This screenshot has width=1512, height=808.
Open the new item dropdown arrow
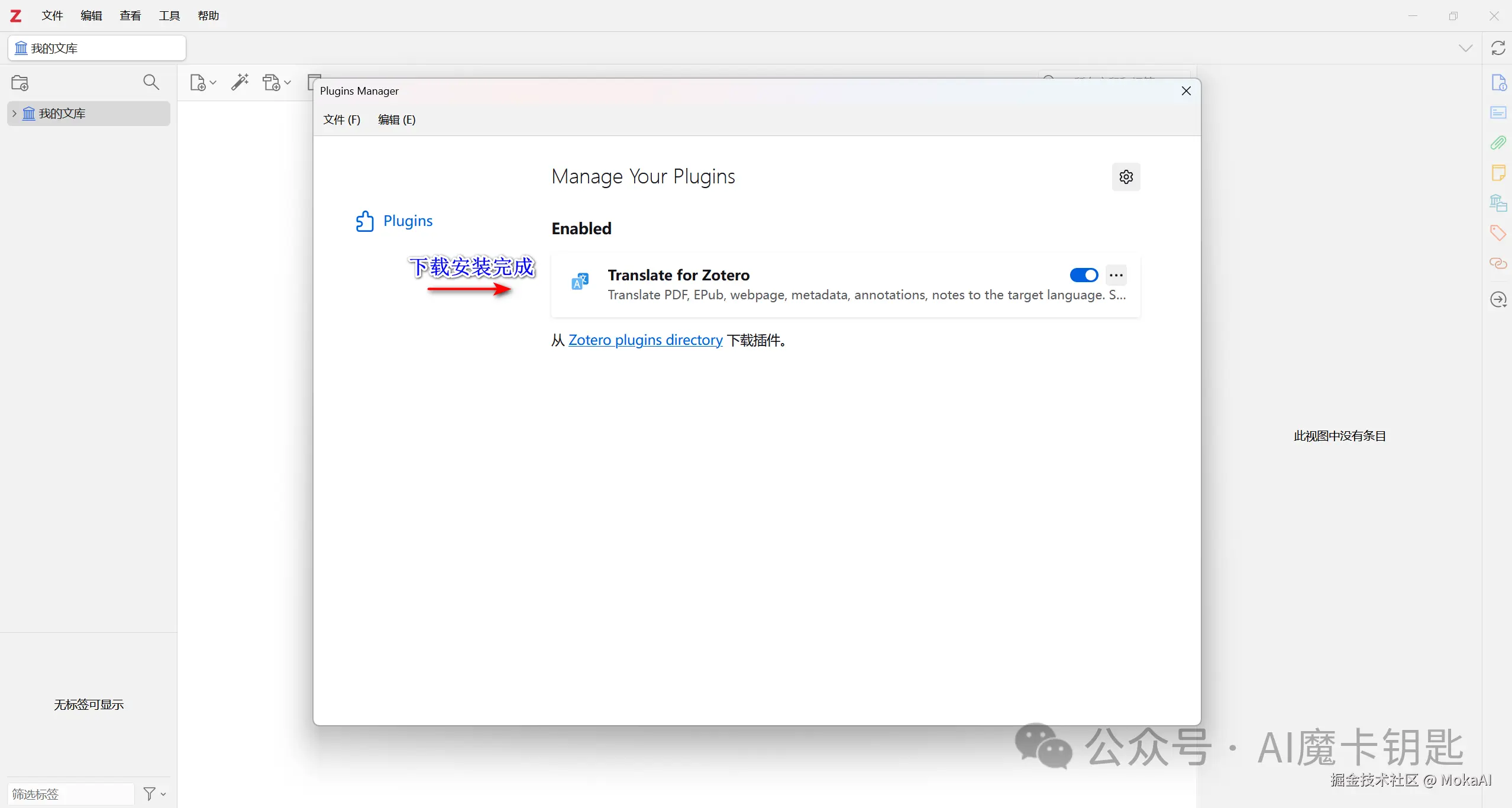[213, 83]
